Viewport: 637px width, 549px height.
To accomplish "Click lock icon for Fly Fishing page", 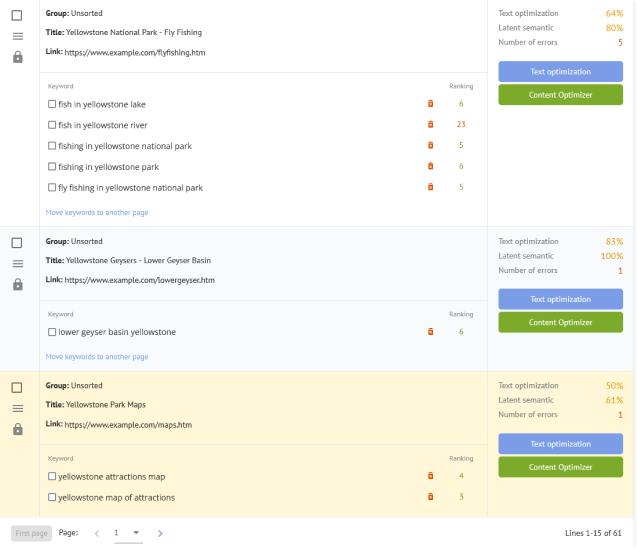I will click(17, 58).
